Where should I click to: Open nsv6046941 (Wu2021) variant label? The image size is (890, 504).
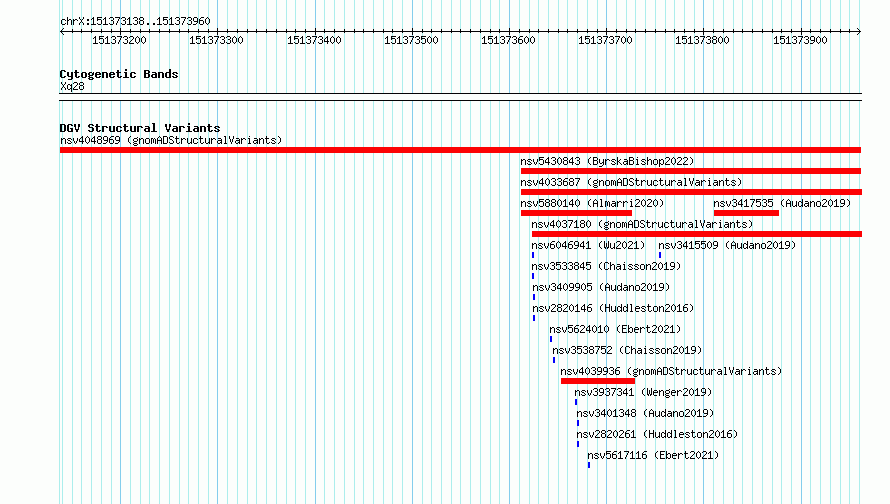pyautogui.click(x=588, y=245)
